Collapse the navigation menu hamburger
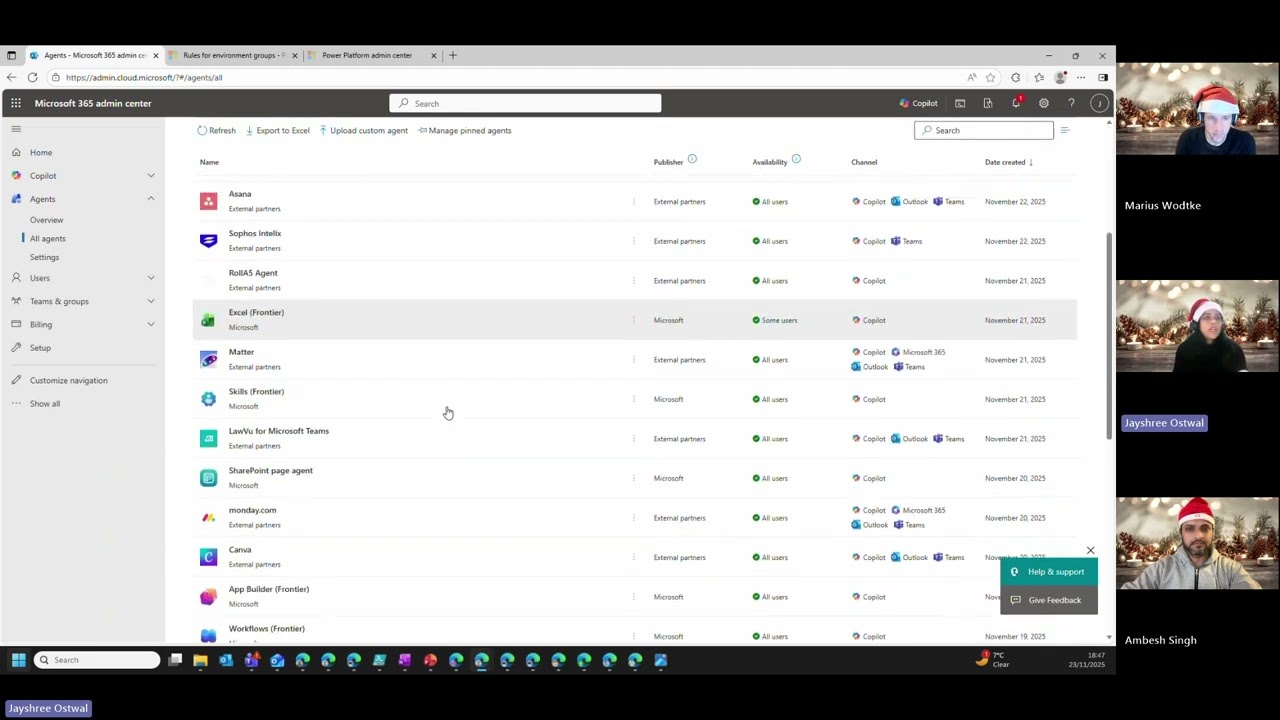The width and height of the screenshot is (1280, 720). [16, 129]
